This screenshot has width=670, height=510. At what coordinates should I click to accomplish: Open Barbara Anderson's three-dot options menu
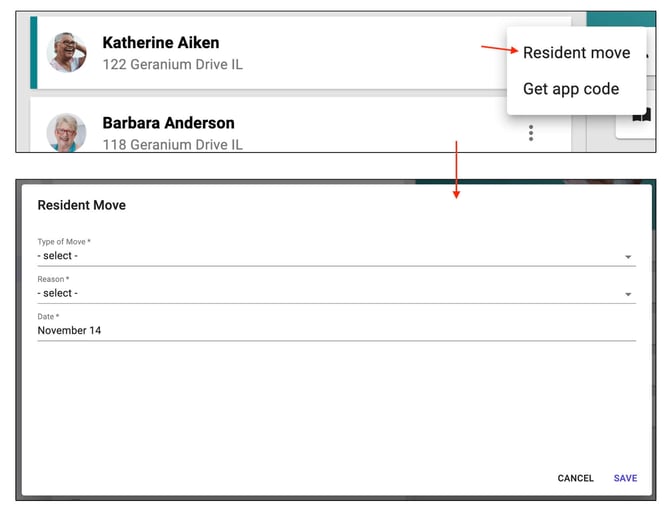(x=530, y=133)
